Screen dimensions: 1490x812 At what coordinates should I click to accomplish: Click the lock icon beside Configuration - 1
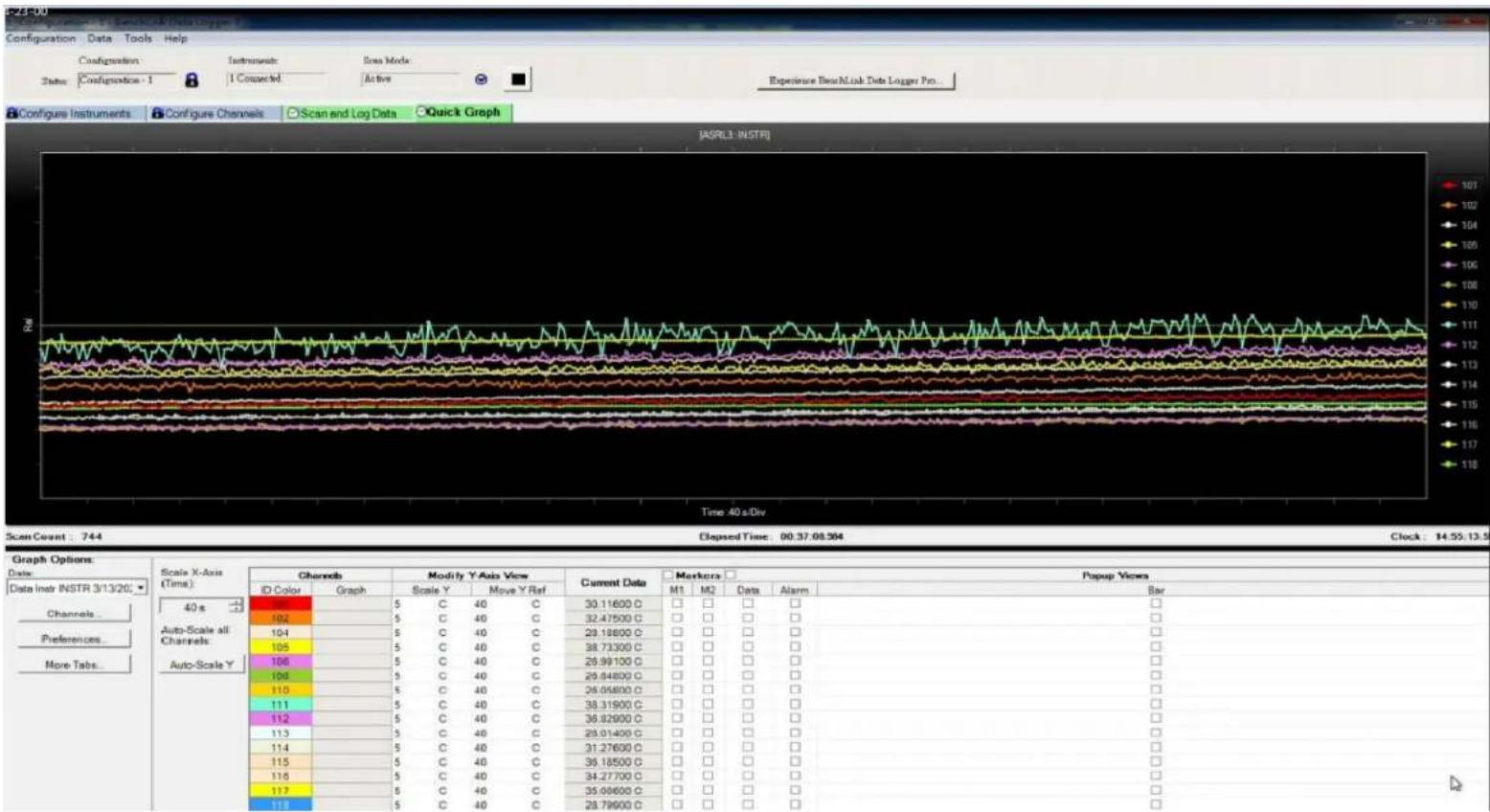pos(192,80)
